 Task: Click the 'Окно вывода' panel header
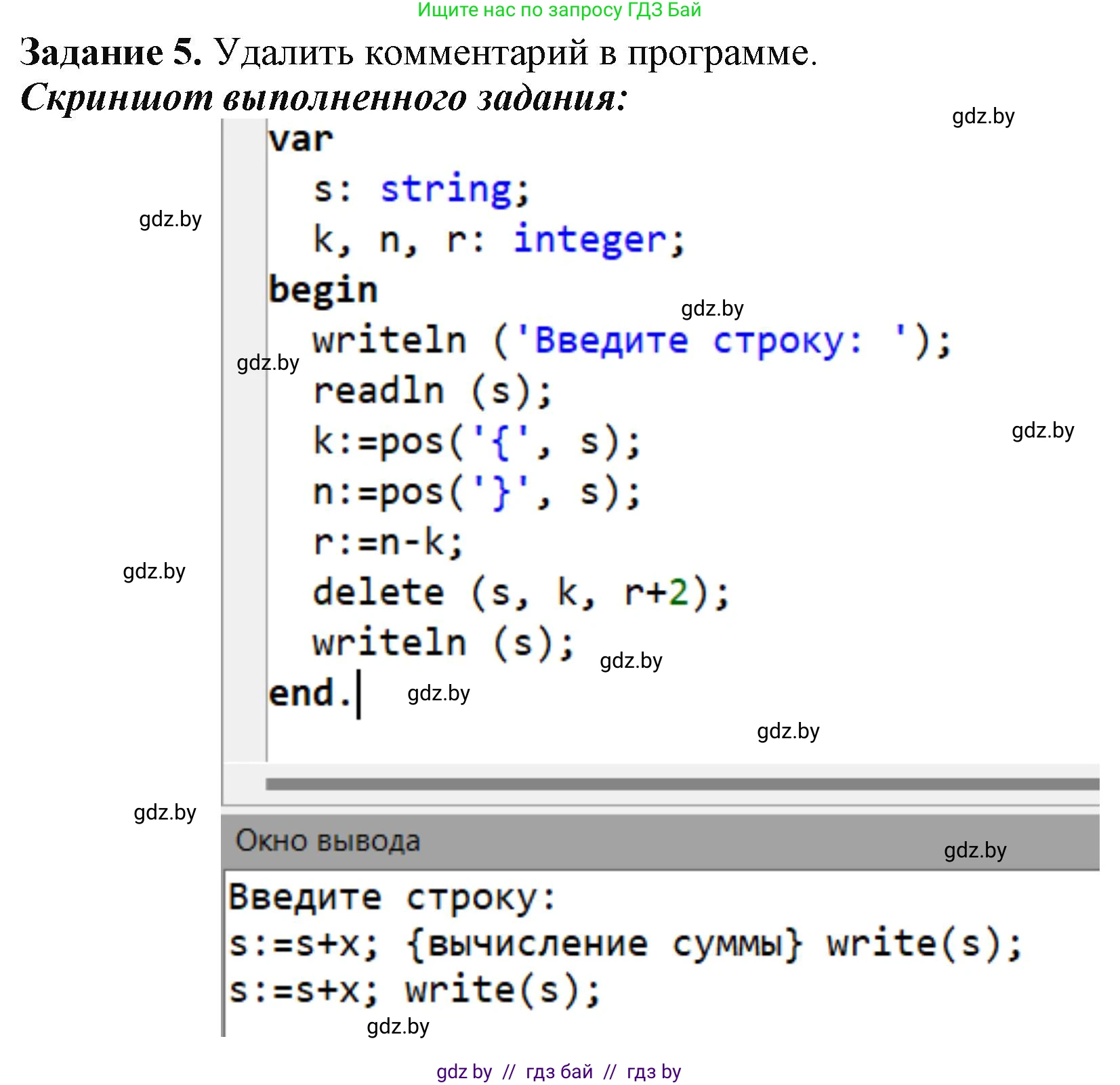[328, 841]
